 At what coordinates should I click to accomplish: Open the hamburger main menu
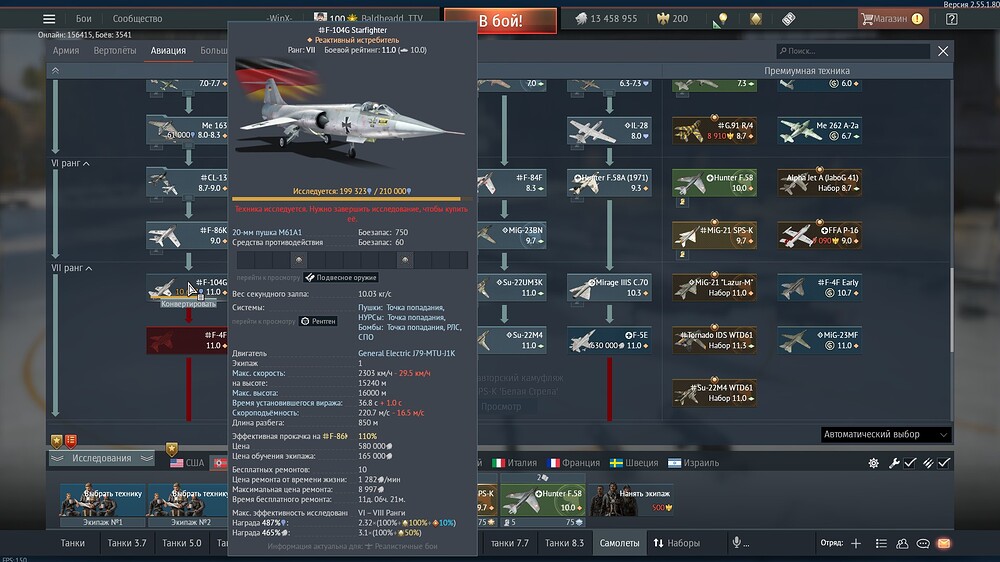click(49, 18)
